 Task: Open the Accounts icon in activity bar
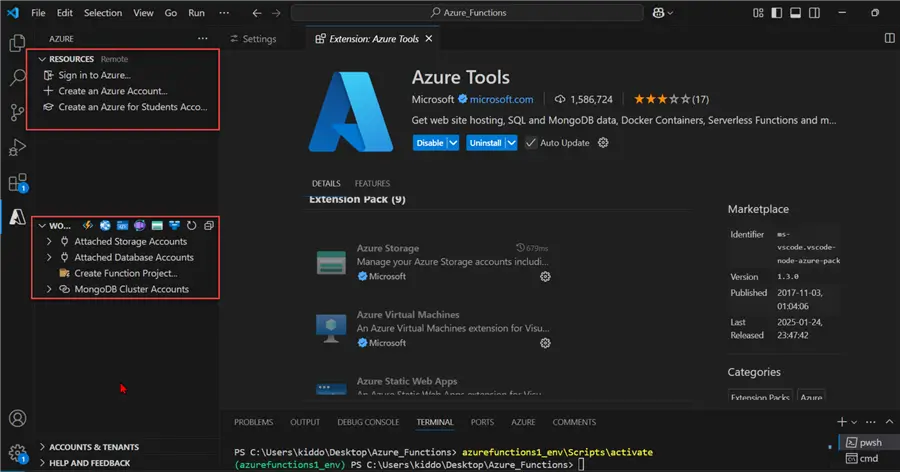tap(17, 419)
